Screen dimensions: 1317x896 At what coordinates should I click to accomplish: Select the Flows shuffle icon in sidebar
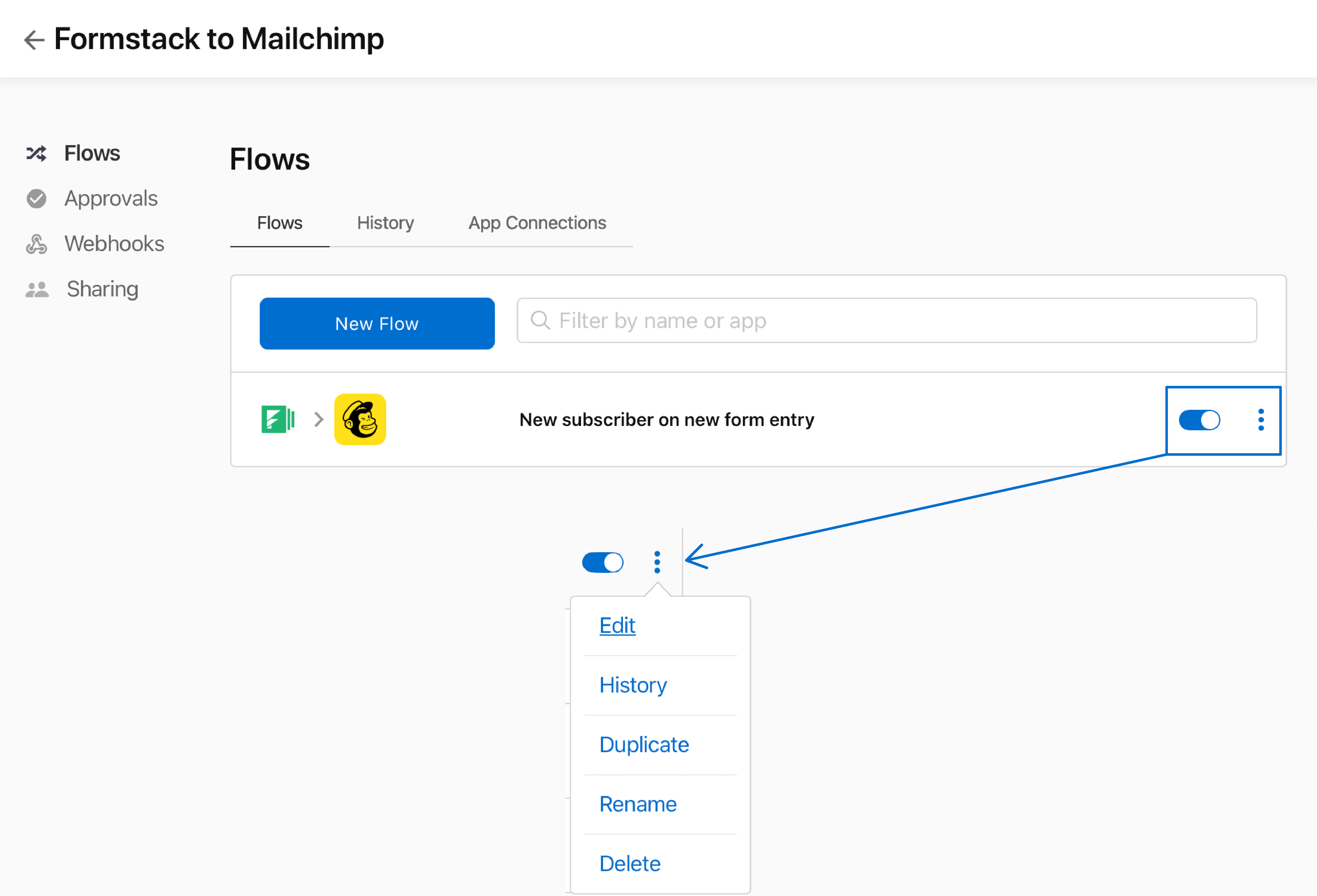36,153
